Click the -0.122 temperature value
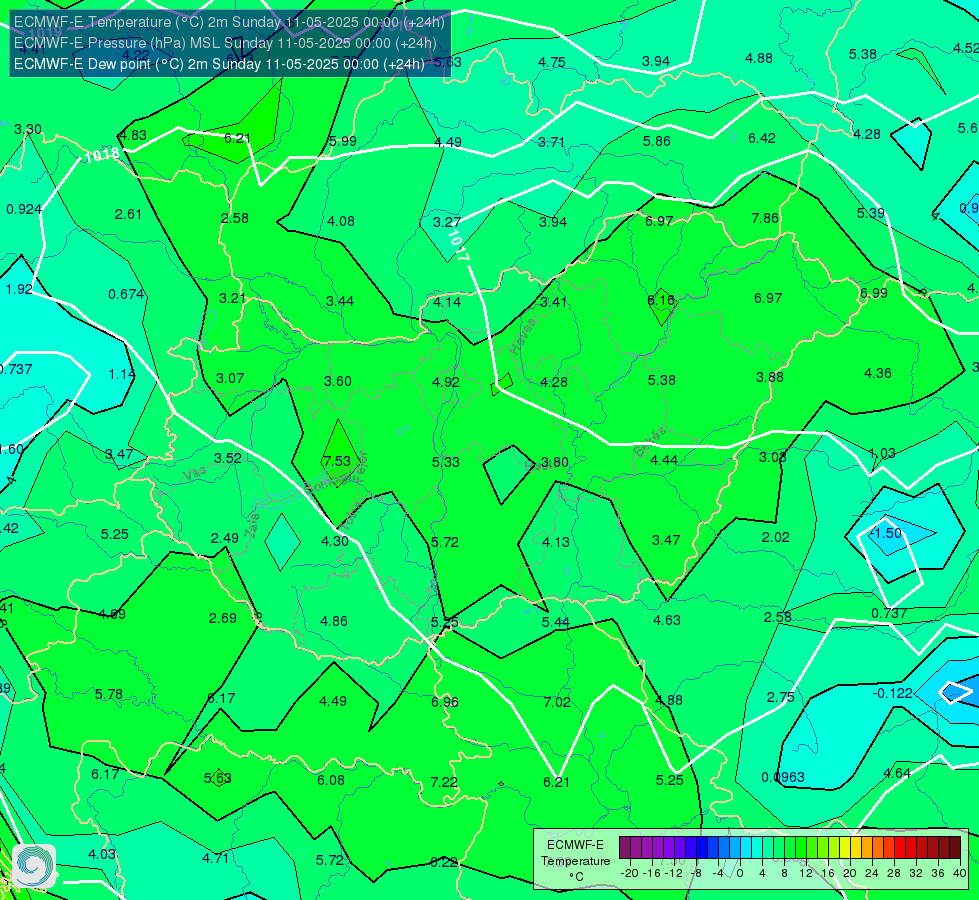The image size is (979, 900). click(893, 693)
